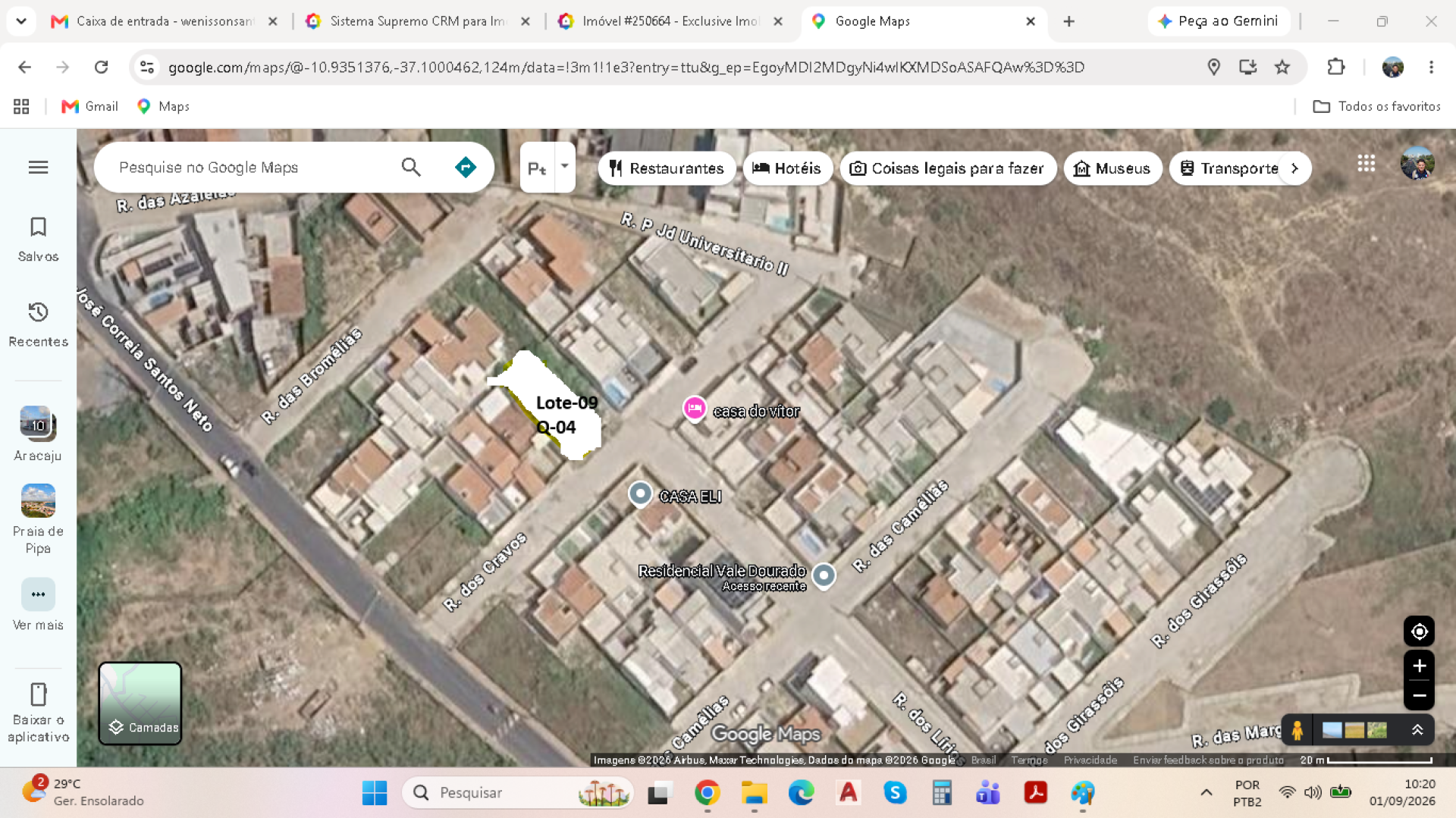Filter map by Hotéis
This screenshot has width=1456, height=818.
click(x=787, y=168)
